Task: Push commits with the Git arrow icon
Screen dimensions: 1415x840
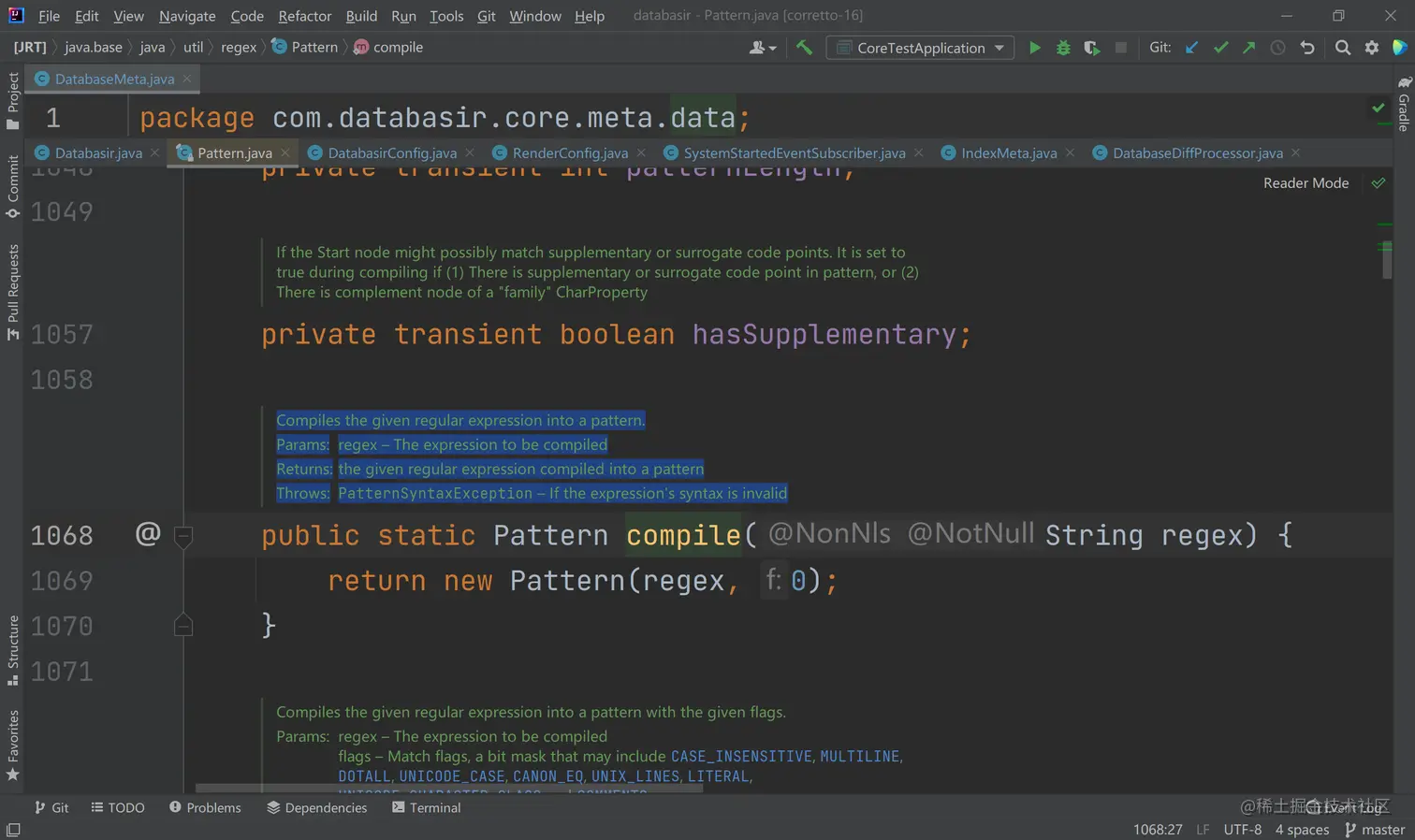Action: tap(1248, 48)
